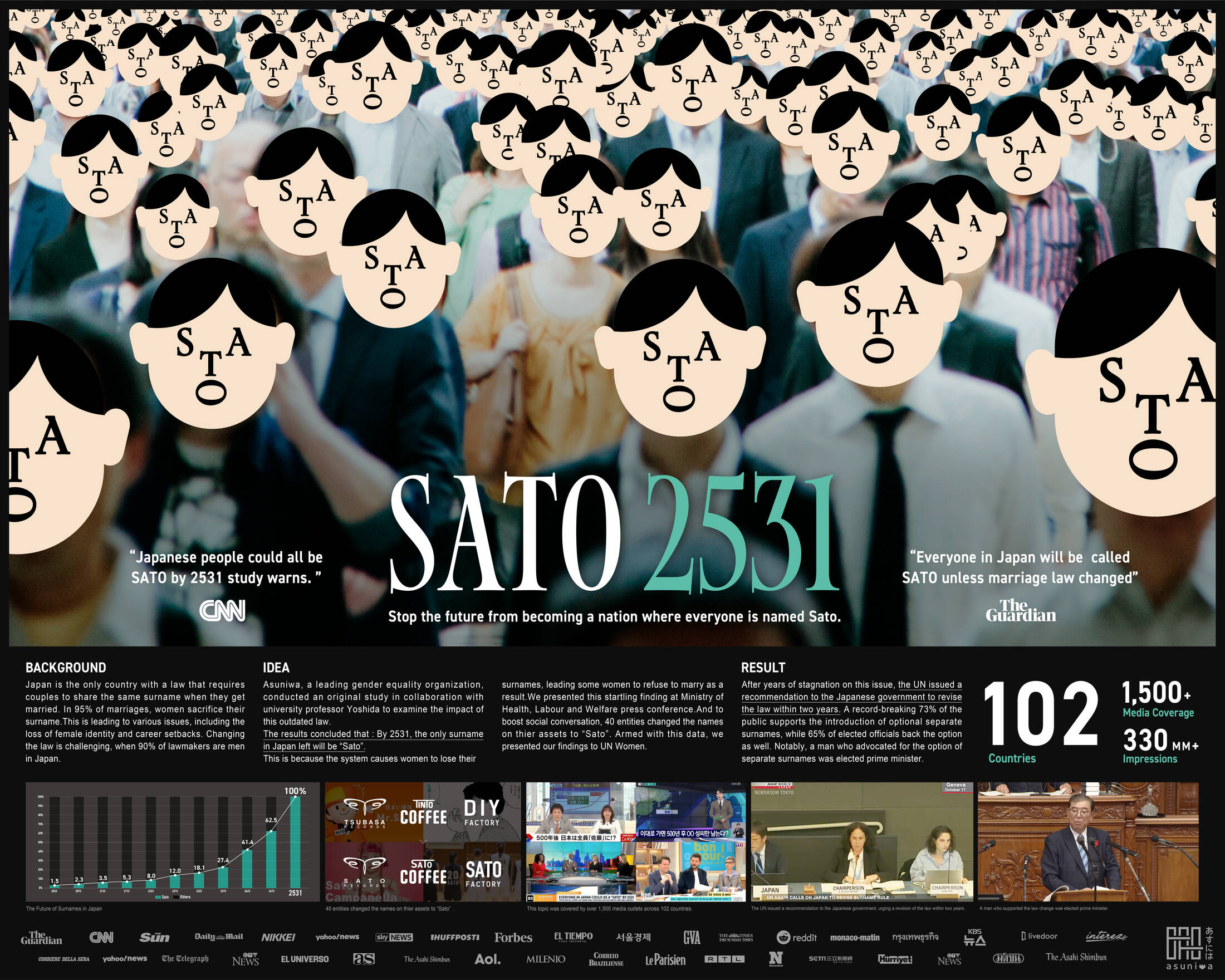The image size is (1225, 980).
Task: Click the HuffPost logo
Action: point(454,937)
